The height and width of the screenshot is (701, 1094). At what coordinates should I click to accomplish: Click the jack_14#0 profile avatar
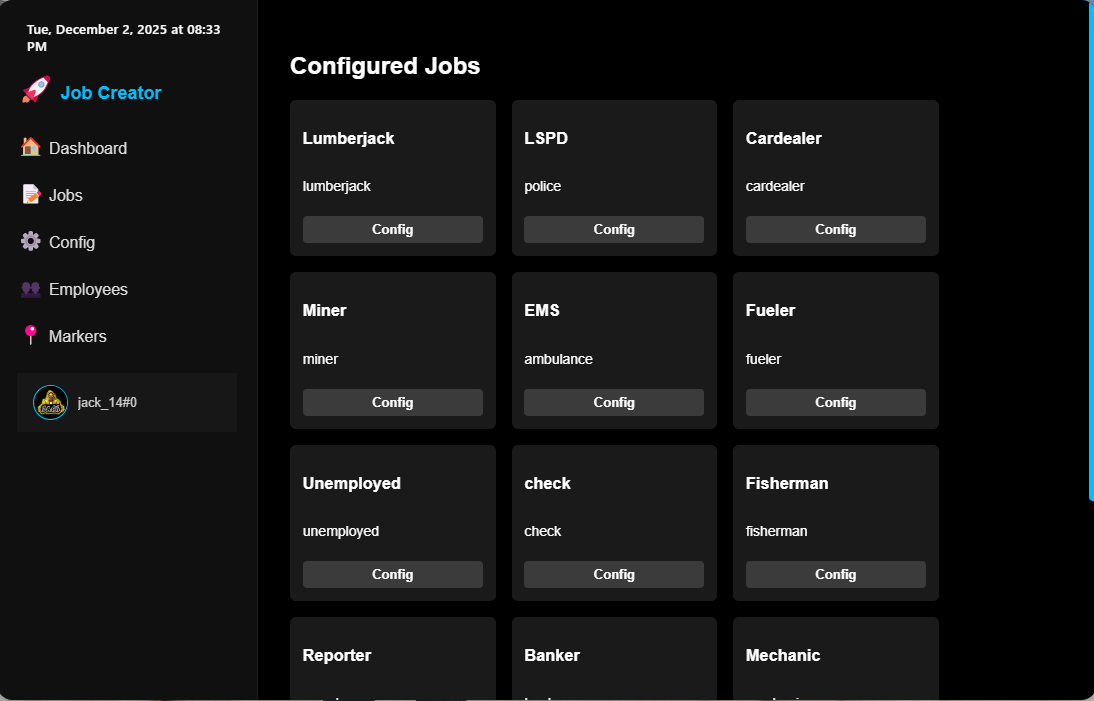(x=50, y=402)
